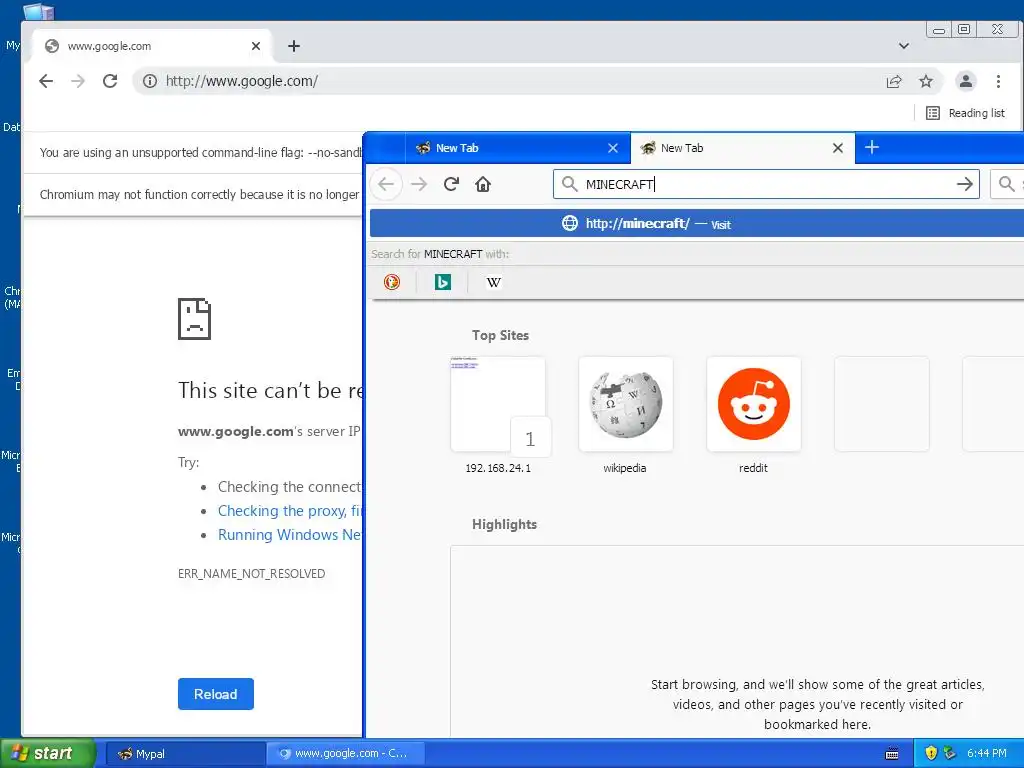The height and width of the screenshot is (768, 1024).
Task: Bookmark this page with the star icon
Action: tap(925, 81)
